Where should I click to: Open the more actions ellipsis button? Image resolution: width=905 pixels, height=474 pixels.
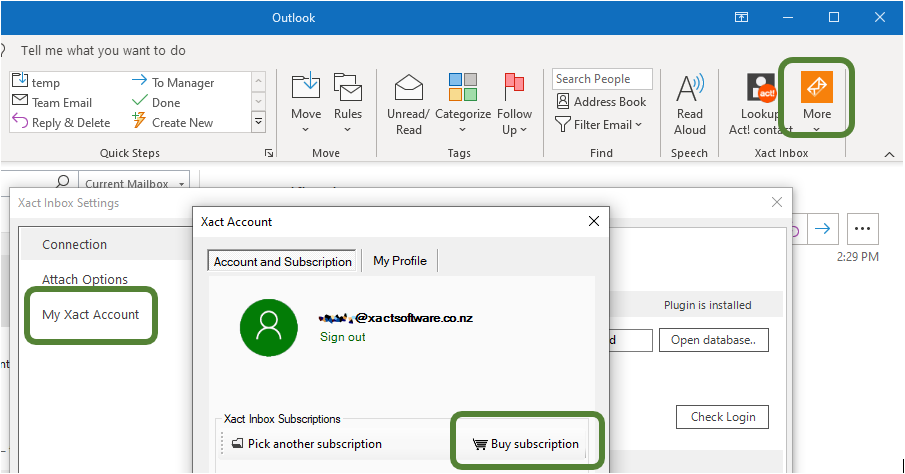pos(862,229)
